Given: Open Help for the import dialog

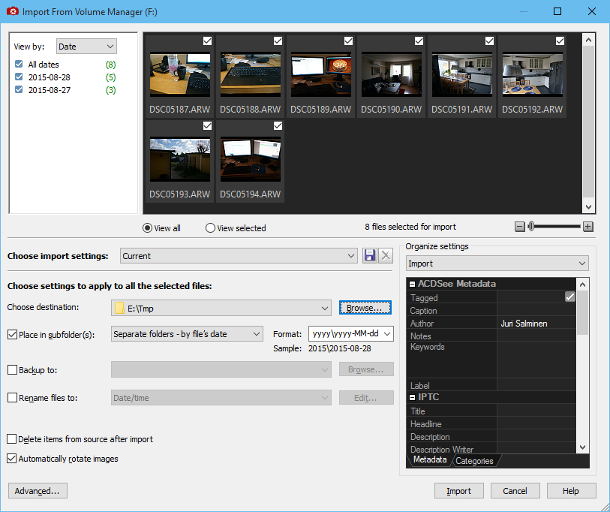Looking at the screenshot, I should [x=571, y=491].
